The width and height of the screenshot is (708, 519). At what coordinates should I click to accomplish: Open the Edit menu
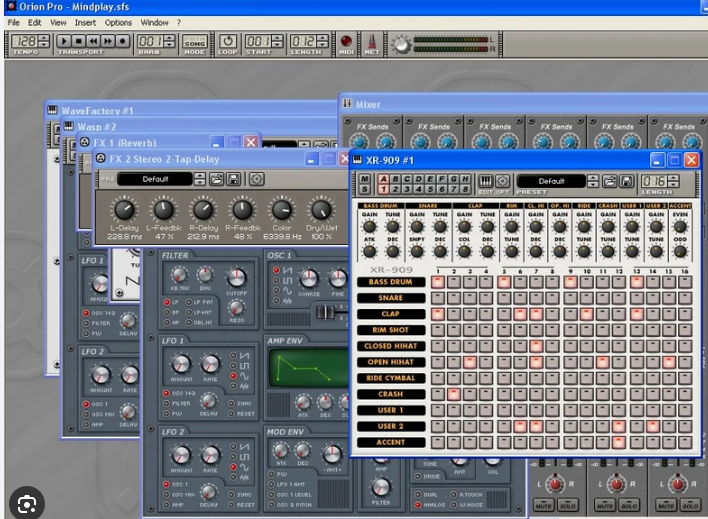(x=34, y=23)
